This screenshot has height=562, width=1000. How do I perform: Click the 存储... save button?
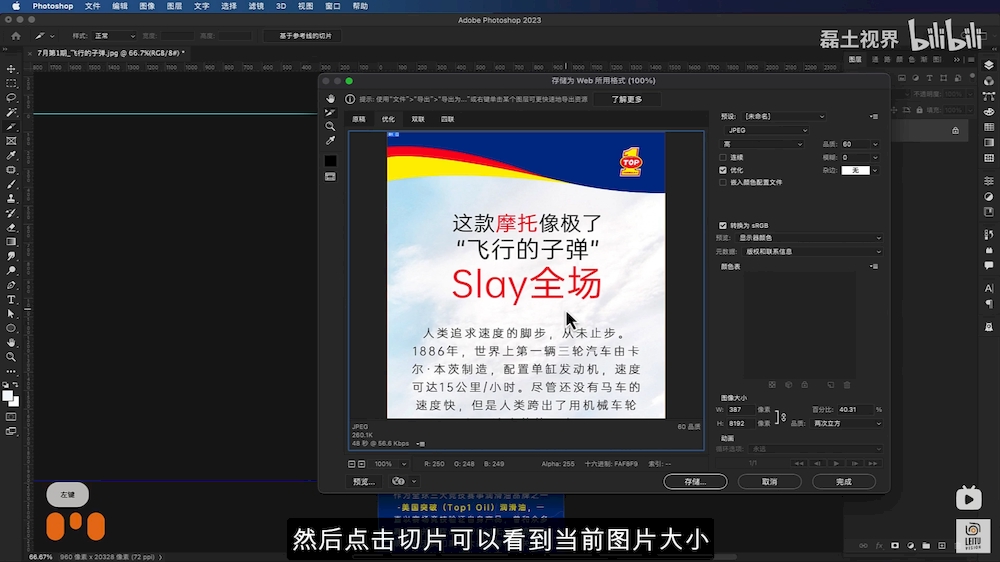pos(695,482)
